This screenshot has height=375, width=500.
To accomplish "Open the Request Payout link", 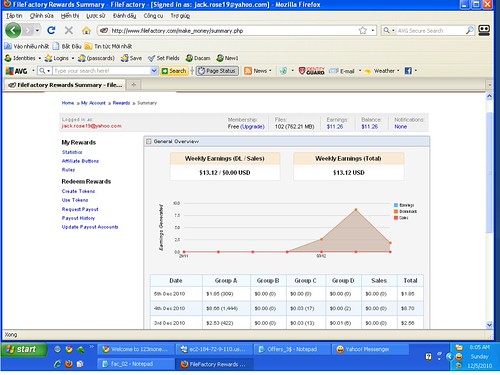I will (x=80, y=209).
